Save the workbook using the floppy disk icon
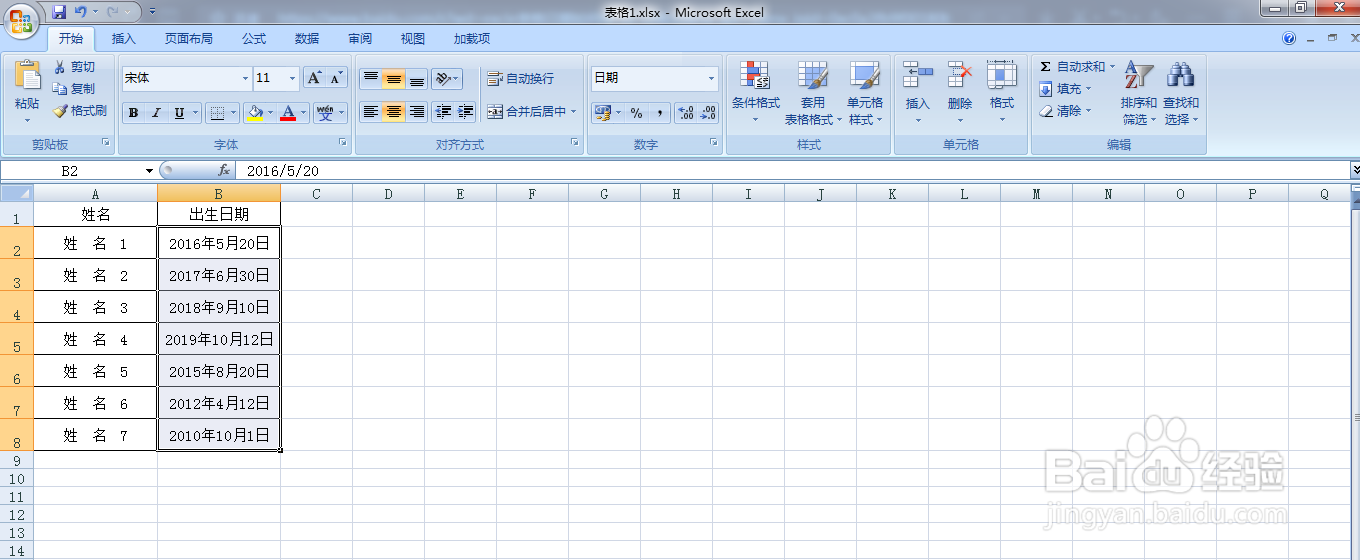This screenshot has width=1360, height=560. click(x=59, y=12)
